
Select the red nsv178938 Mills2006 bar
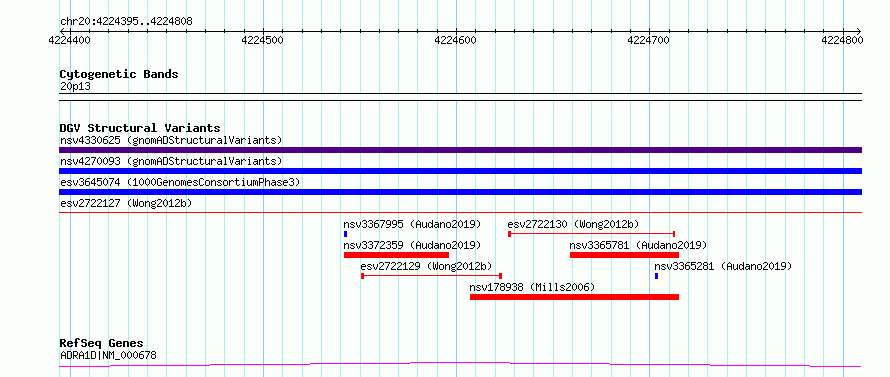[x=574, y=297]
